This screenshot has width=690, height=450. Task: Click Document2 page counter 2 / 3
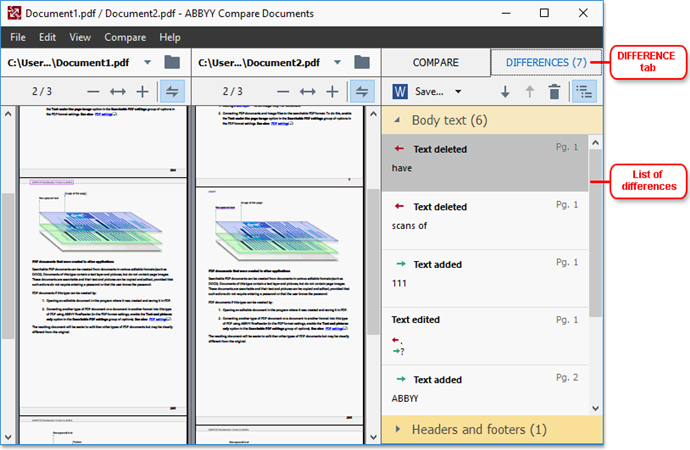click(232, 91)
